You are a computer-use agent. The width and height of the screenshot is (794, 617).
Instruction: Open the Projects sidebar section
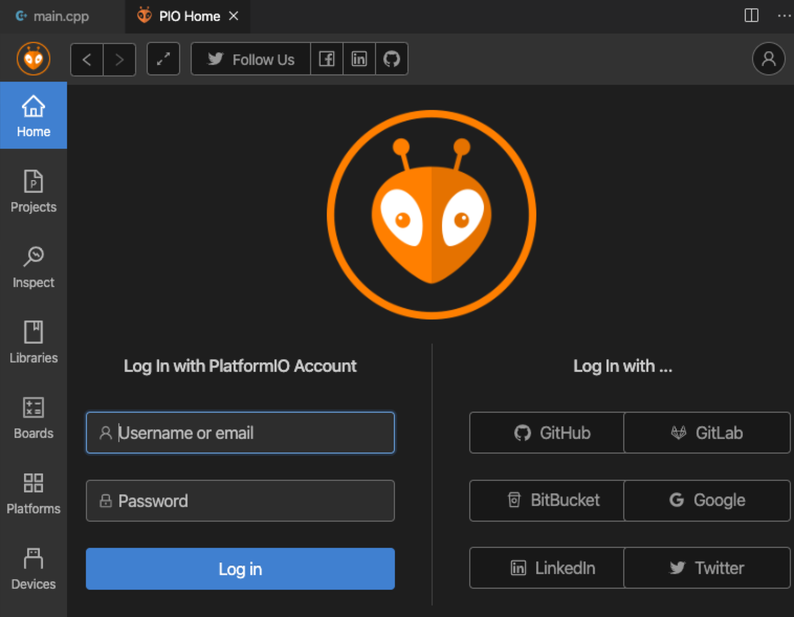(33, 191)
